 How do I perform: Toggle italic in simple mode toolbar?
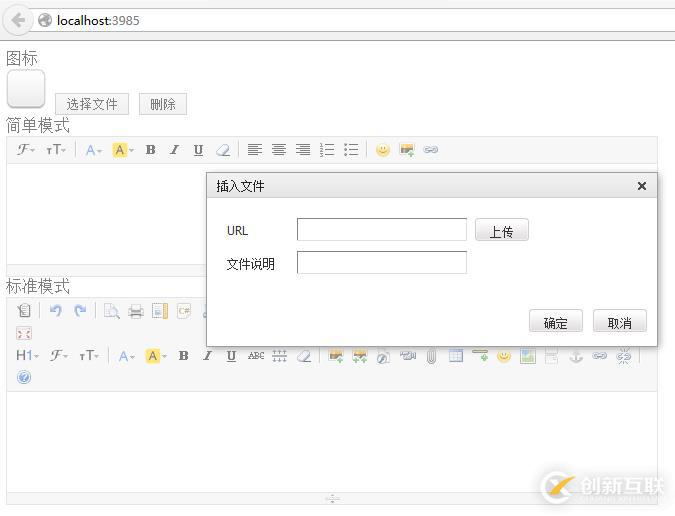click(x=174, y=150)
